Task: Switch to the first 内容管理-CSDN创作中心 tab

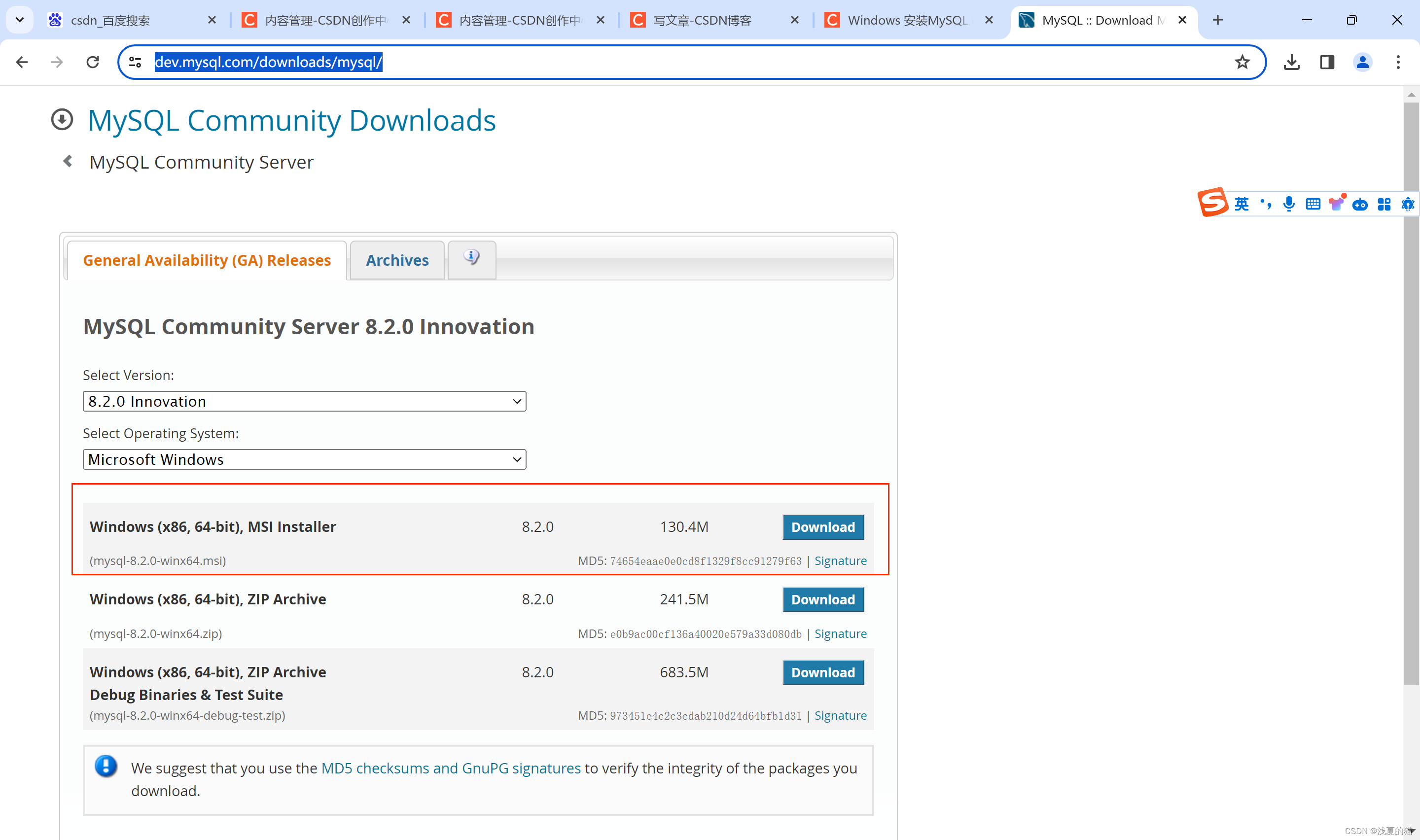Action: point(325,20)
